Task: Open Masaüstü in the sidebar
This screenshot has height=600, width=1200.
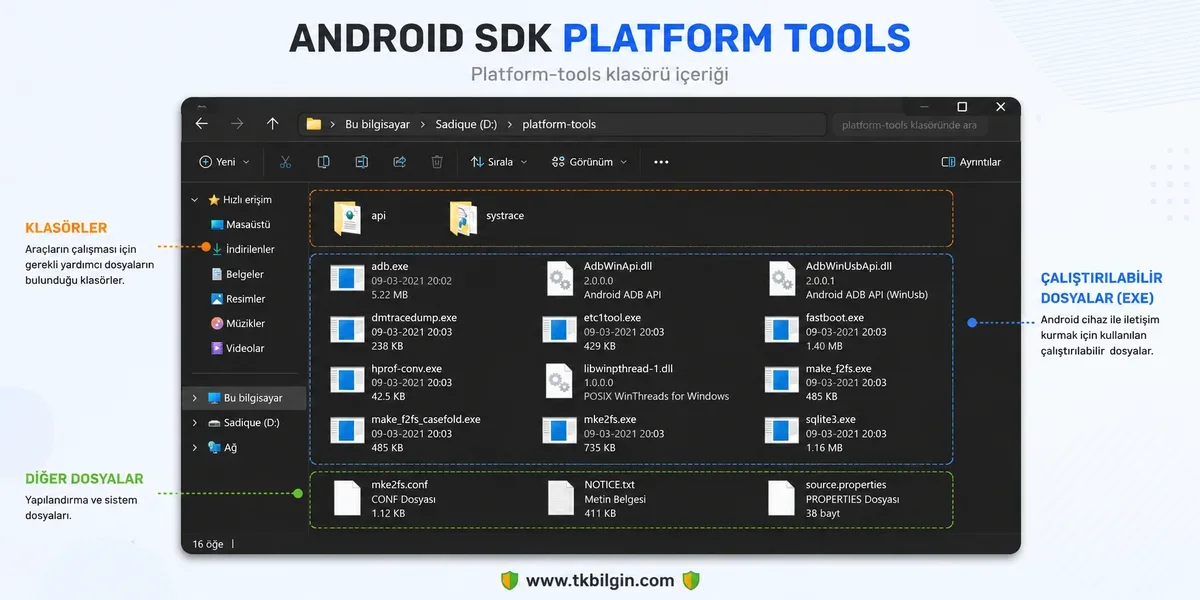Action: pyautogui.click(x=240, y=225)
